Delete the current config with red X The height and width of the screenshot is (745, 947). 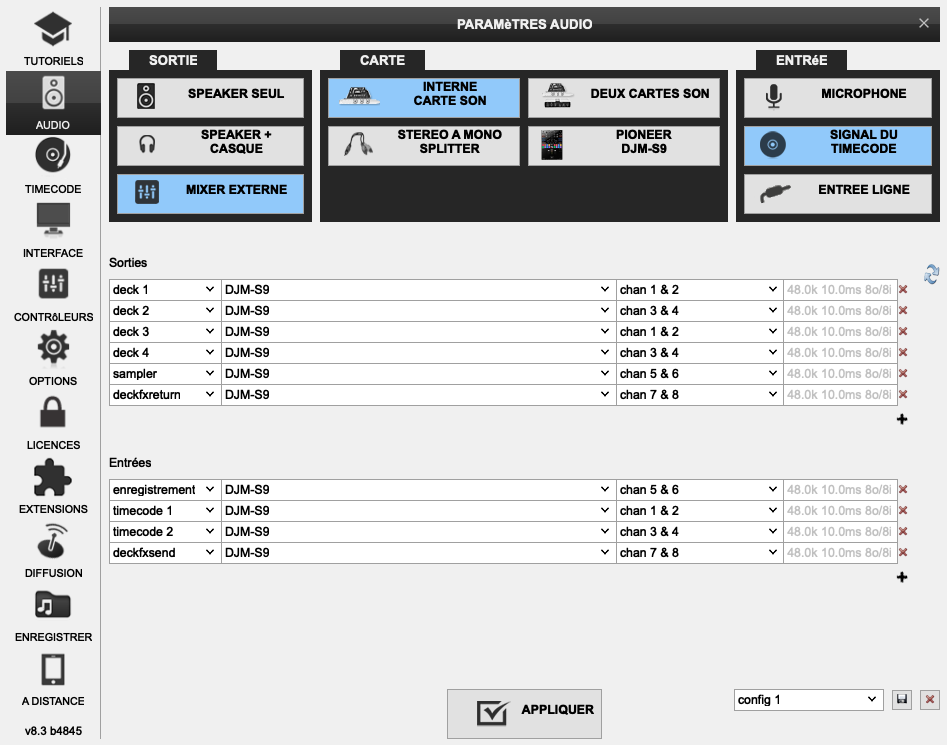click(929, 700)
